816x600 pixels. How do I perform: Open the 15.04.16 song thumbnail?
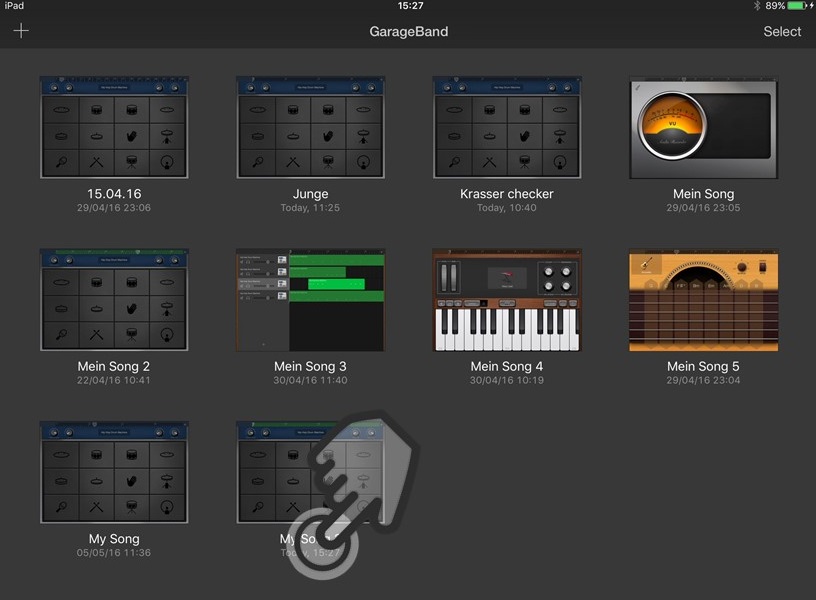tap(114, 127)
